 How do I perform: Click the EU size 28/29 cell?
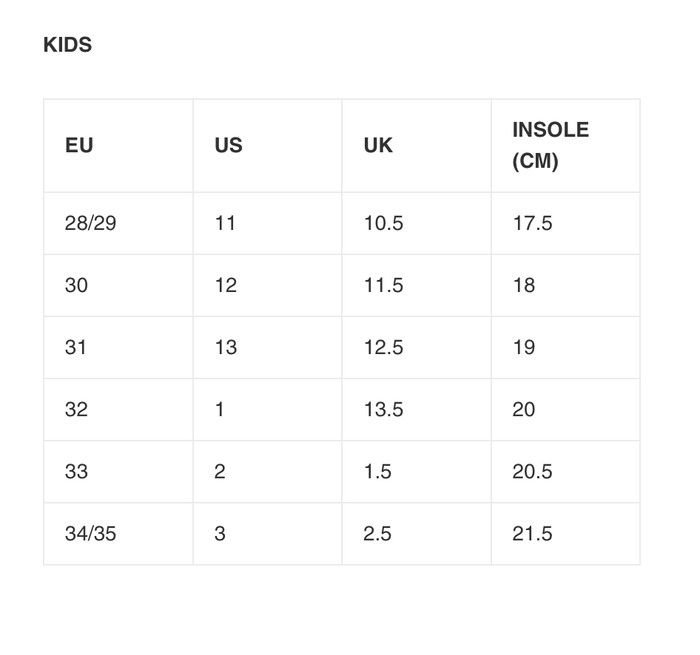point(118,223)
